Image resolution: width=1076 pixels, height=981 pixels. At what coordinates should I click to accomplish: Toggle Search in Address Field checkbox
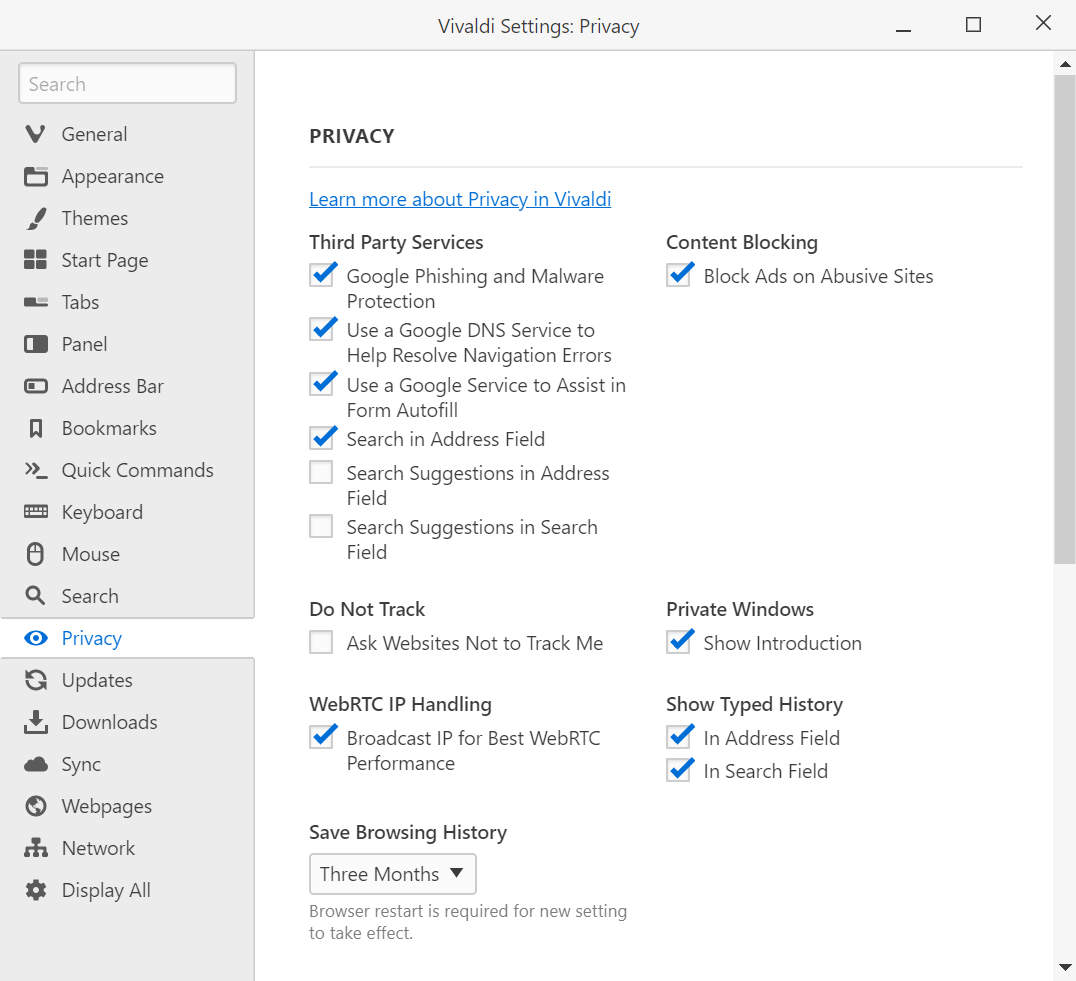321,438
